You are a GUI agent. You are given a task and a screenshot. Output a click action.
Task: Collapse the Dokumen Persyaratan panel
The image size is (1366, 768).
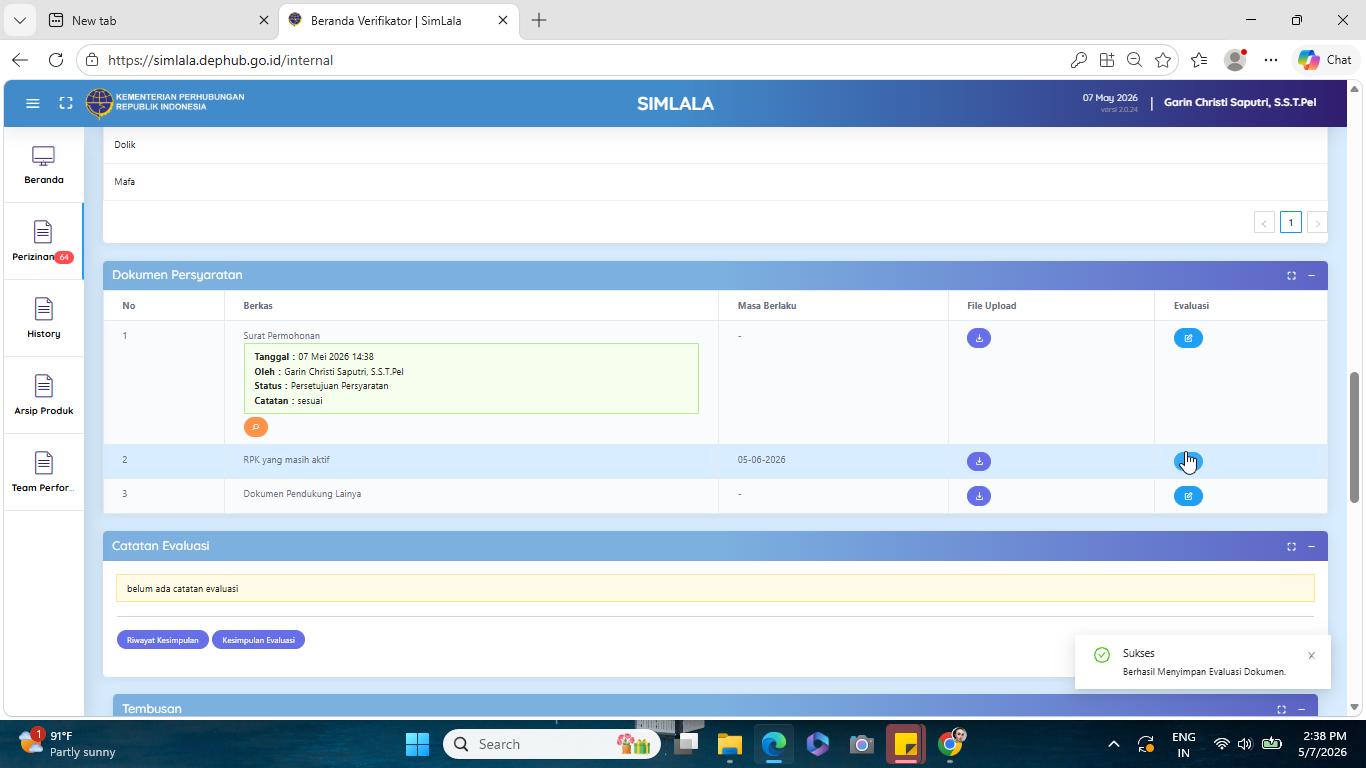pyautogui.click(x=1311, y=275)
